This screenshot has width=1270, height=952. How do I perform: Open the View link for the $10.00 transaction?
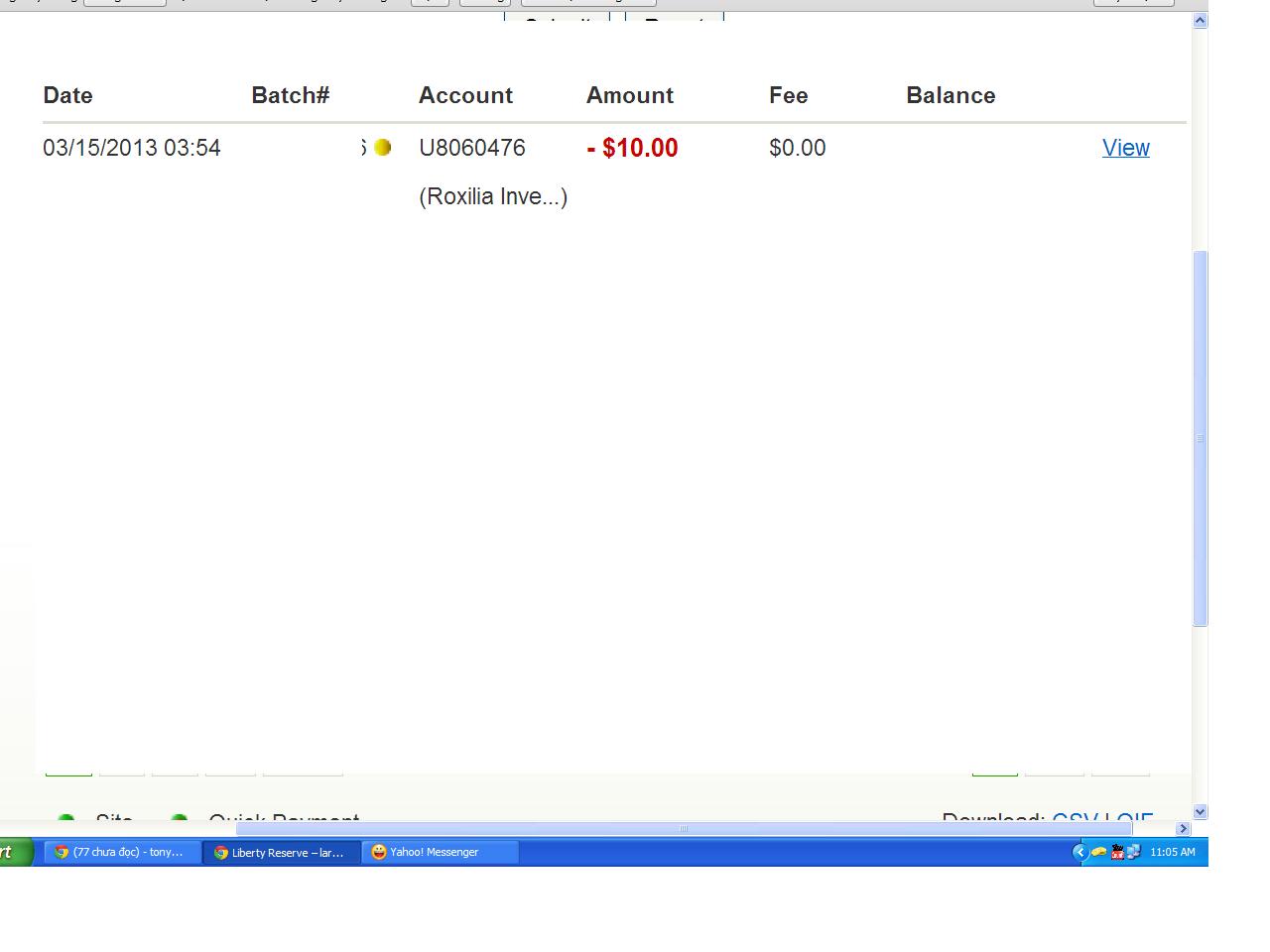coord(1125,148)
